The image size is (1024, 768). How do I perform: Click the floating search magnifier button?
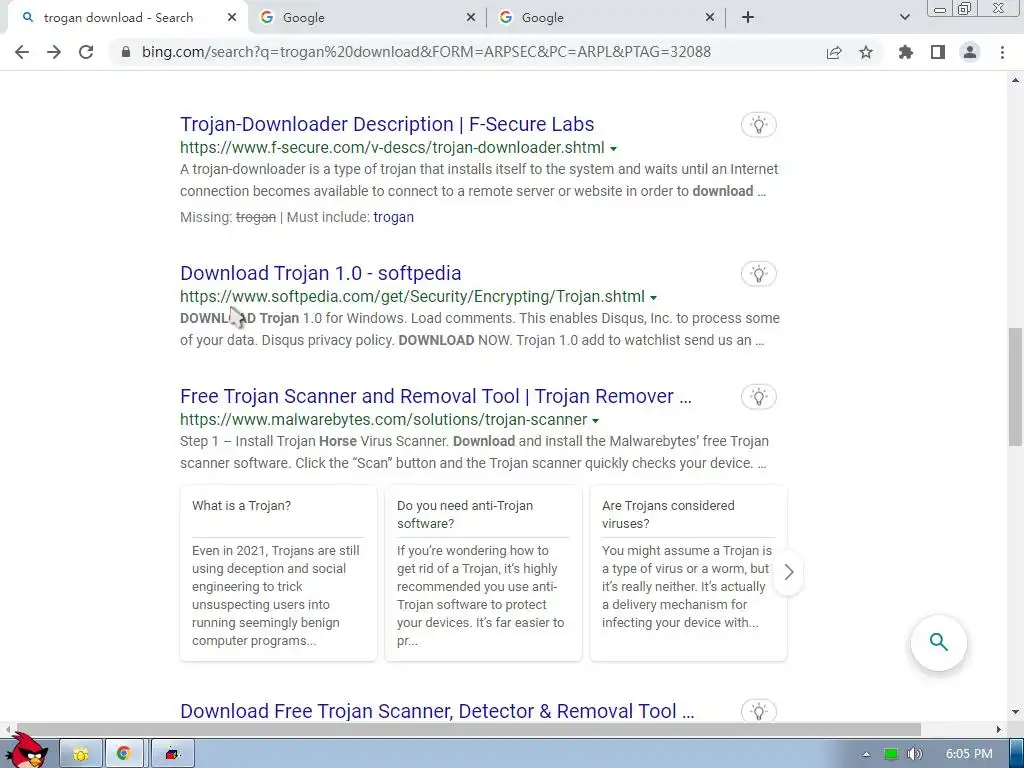click(938, 642)
